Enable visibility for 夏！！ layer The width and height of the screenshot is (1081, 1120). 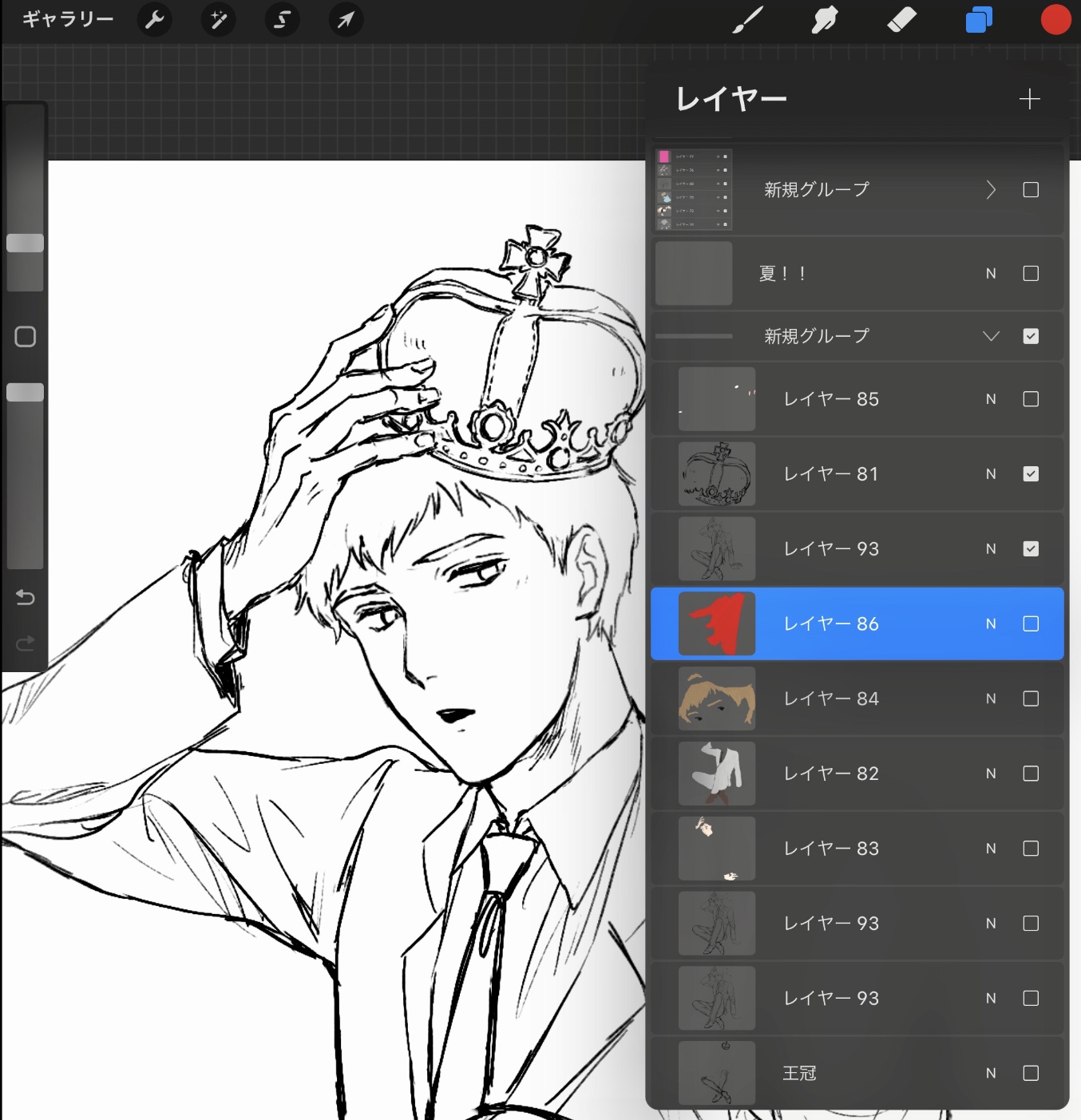pyautogui.click(x=1031, y=274)
